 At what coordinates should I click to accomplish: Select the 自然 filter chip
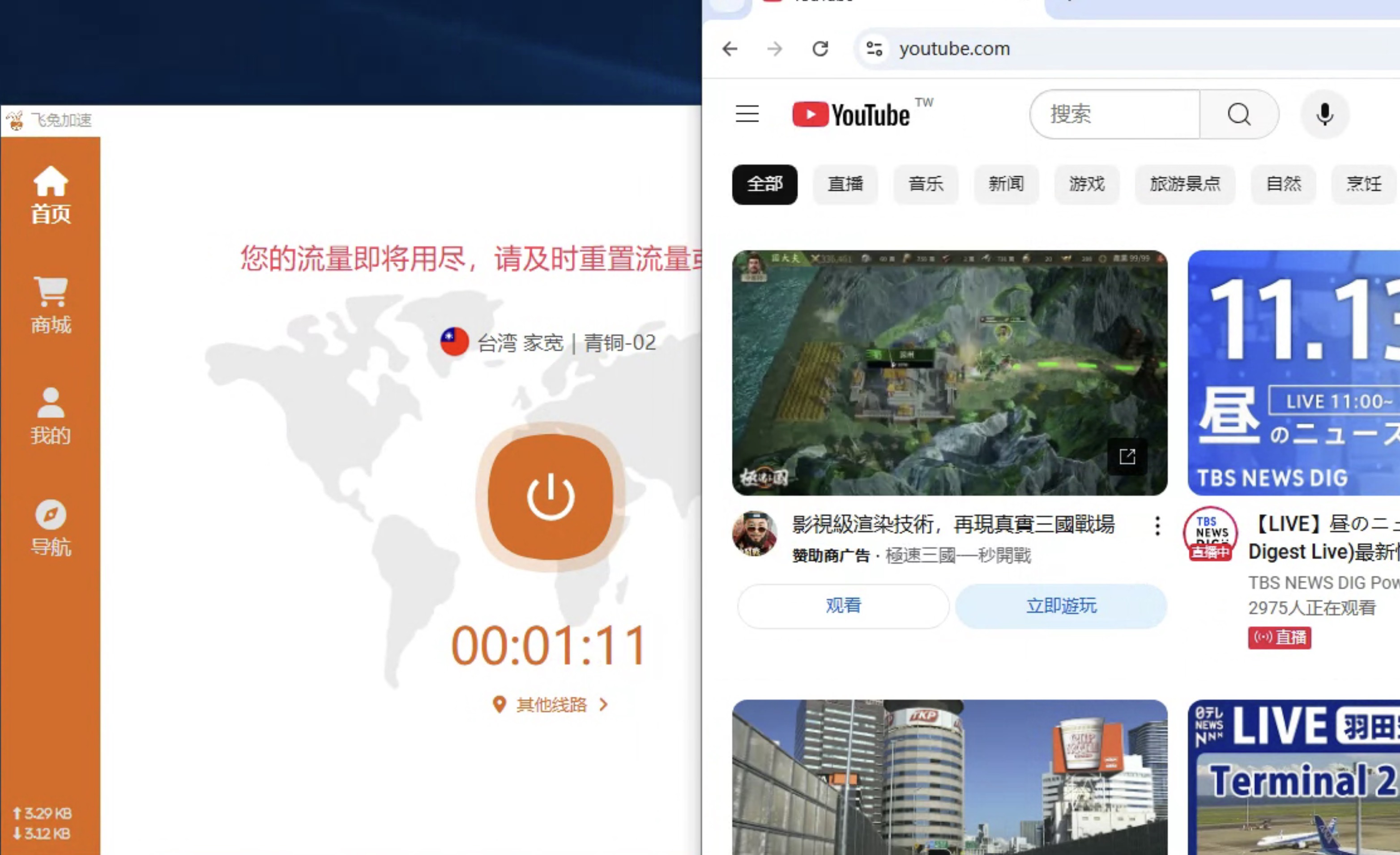(x=1284, y=184)
